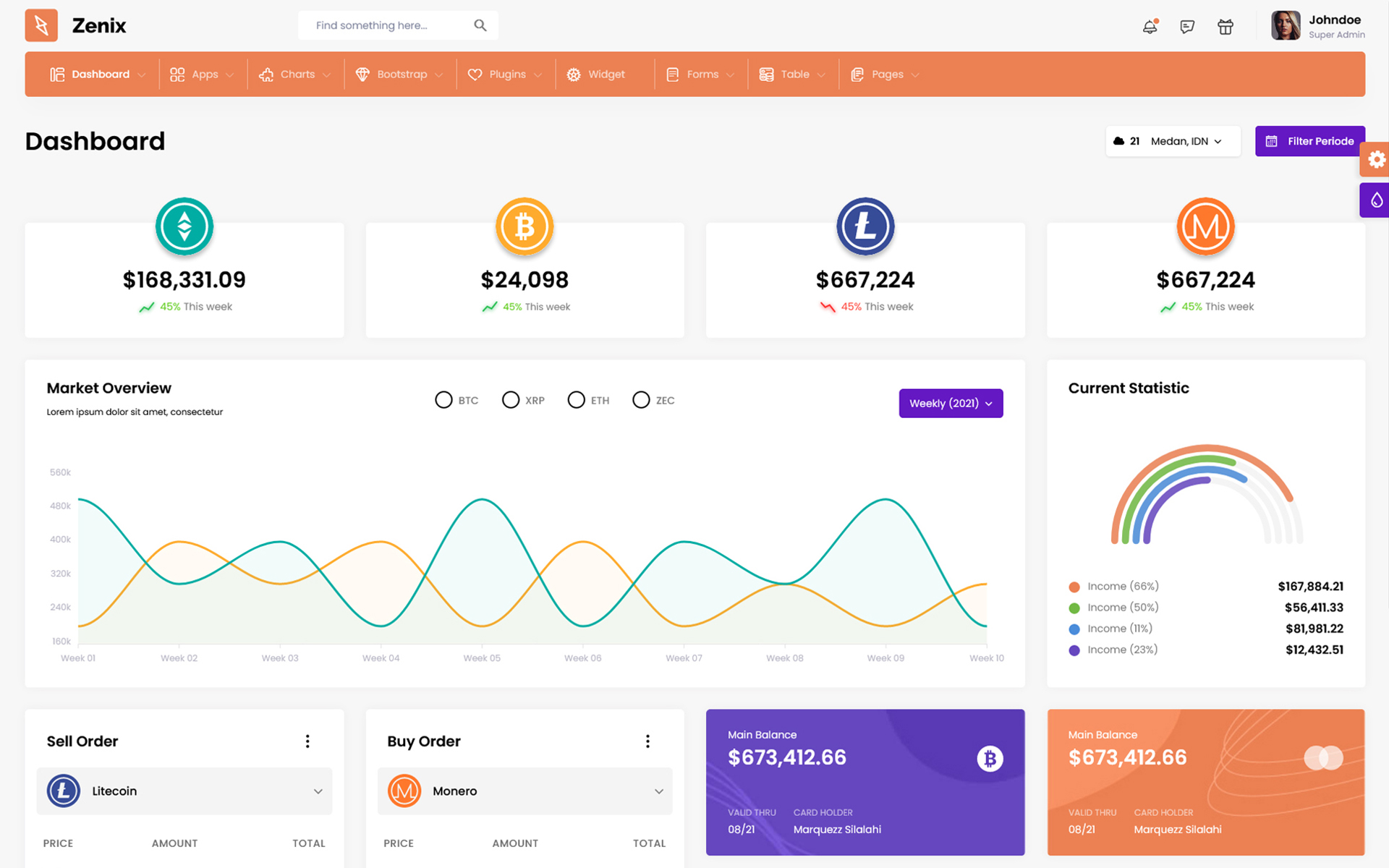Click the purple water-drop theme icon

click(x=1376, y=200)
